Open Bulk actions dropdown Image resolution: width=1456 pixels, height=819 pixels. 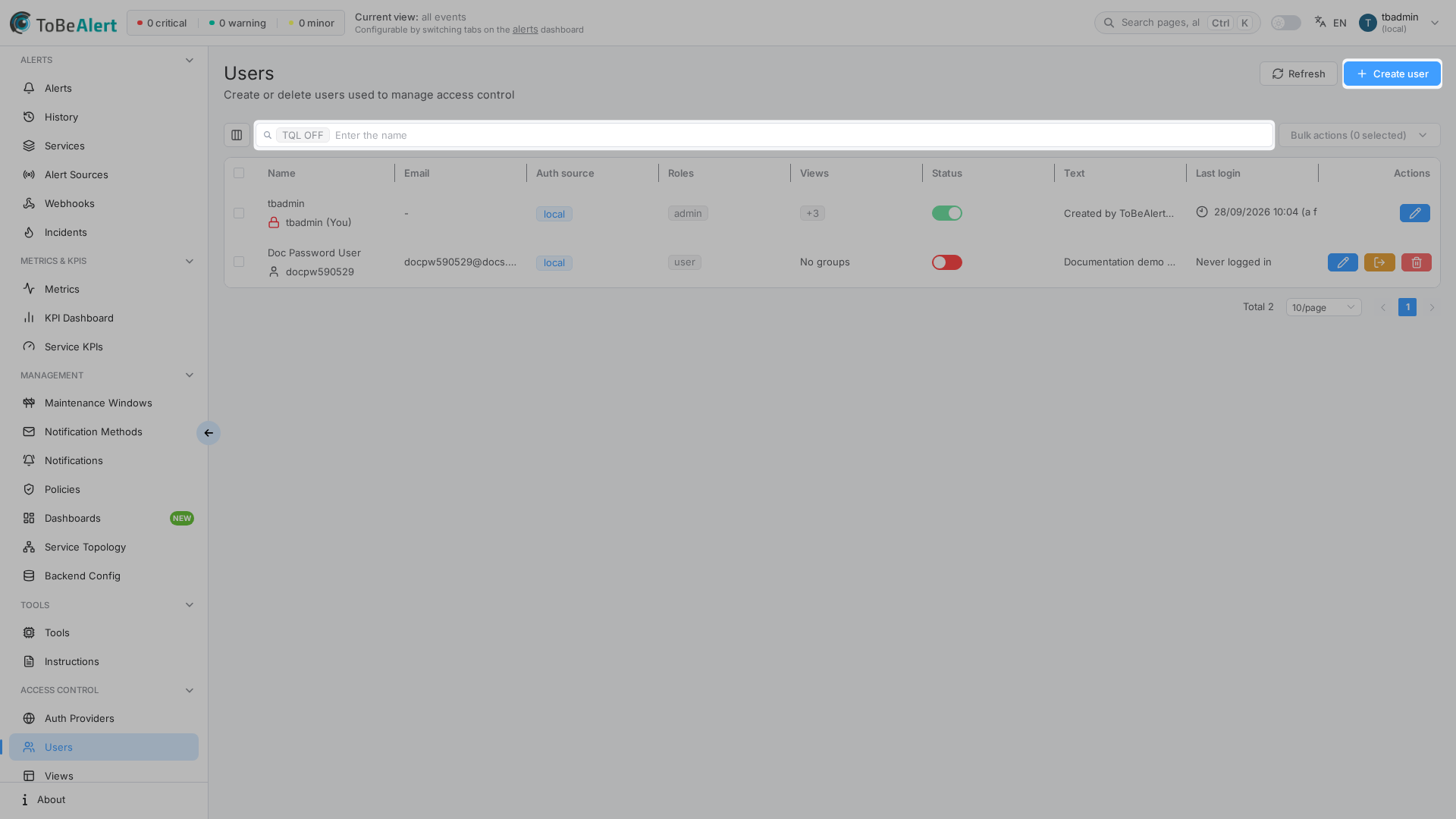(1359, 135)
